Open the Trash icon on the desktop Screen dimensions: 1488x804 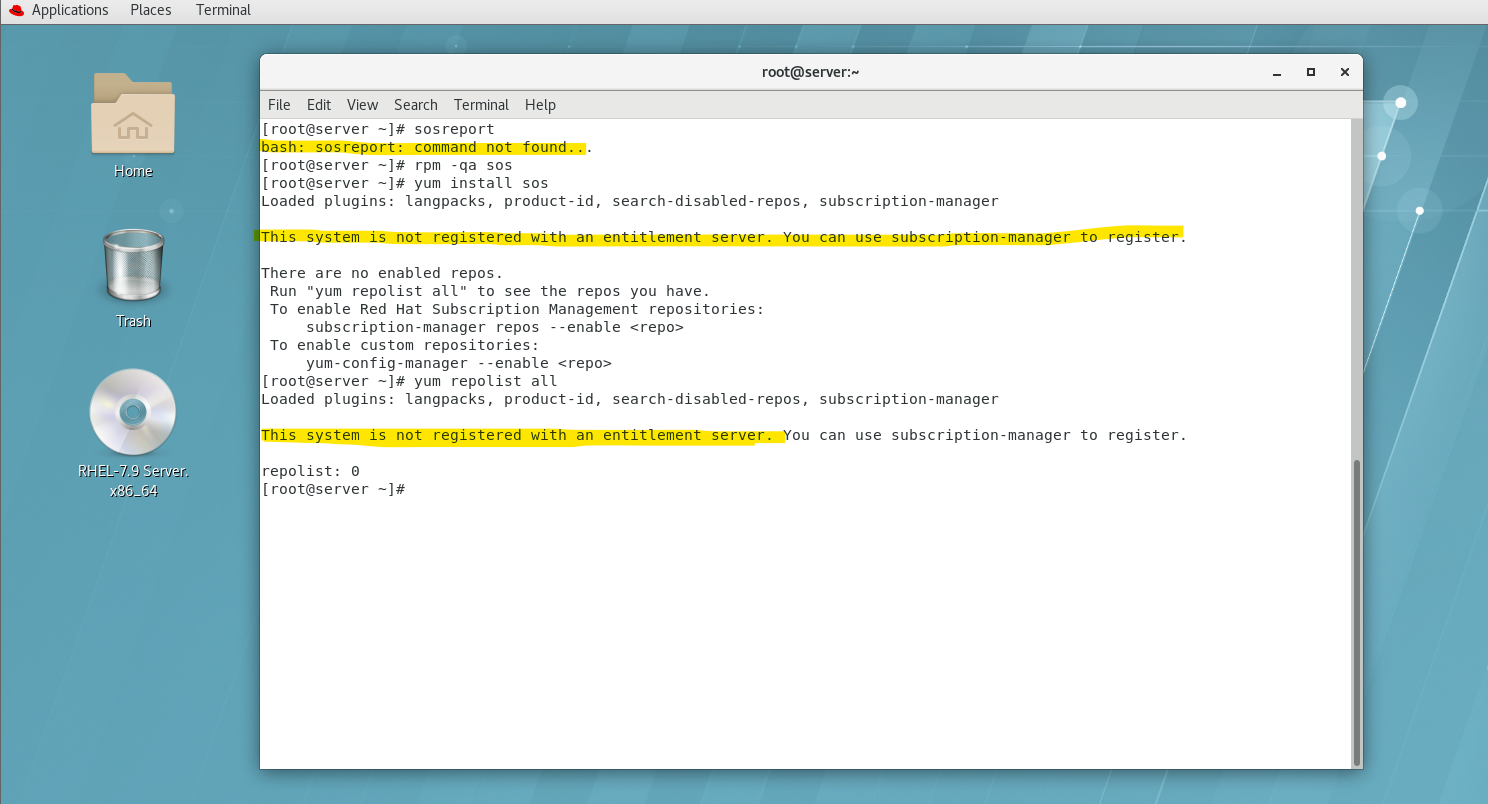click(x=133, y=265)
